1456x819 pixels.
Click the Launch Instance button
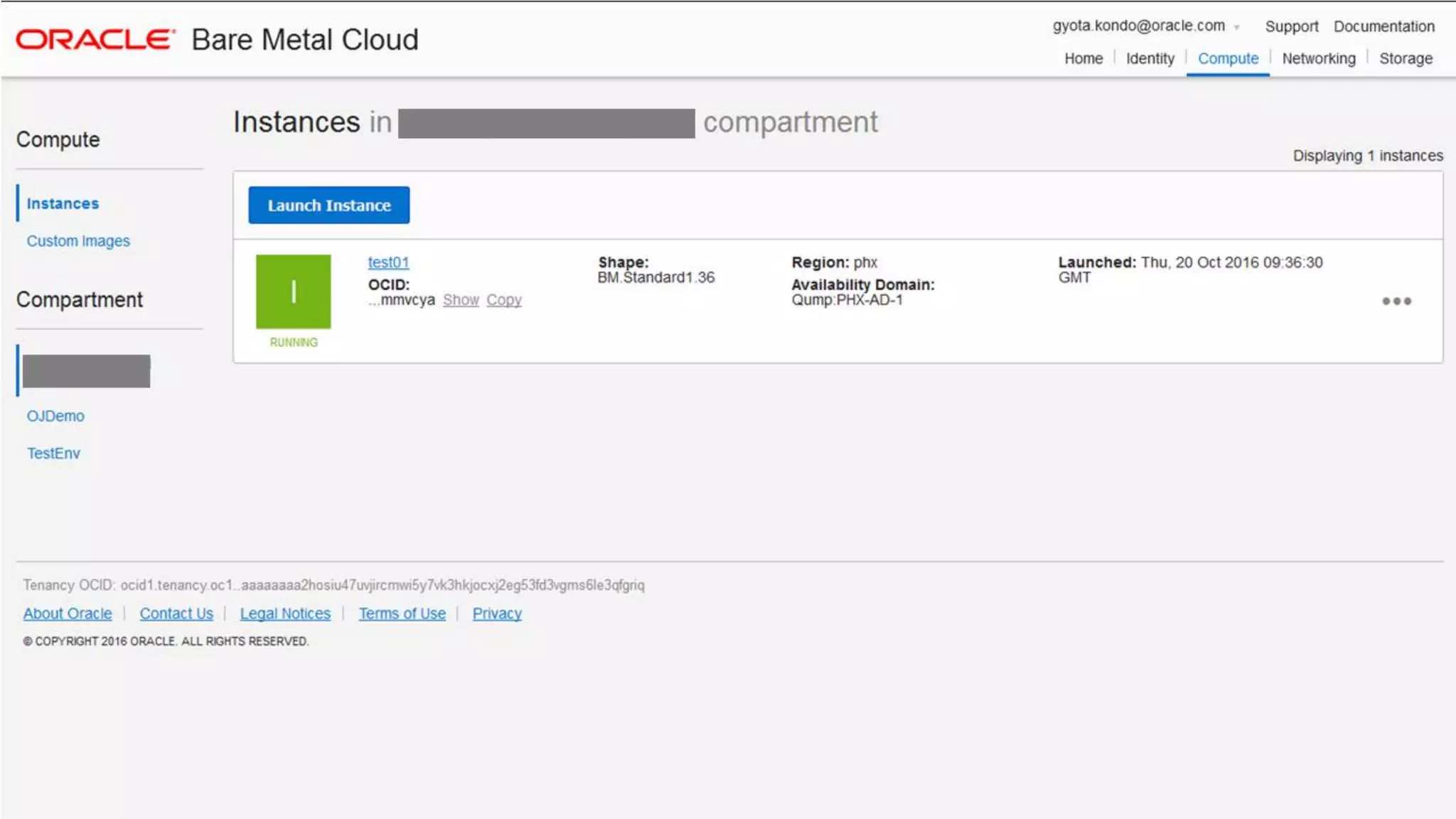point(328,205)
